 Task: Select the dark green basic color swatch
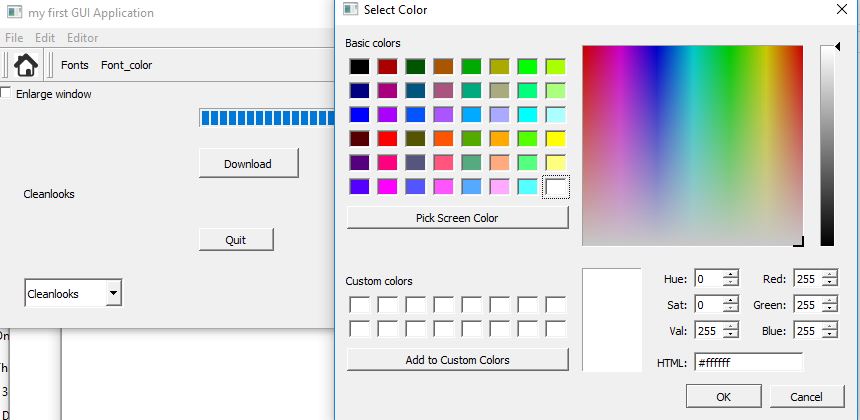coord(416,66)
